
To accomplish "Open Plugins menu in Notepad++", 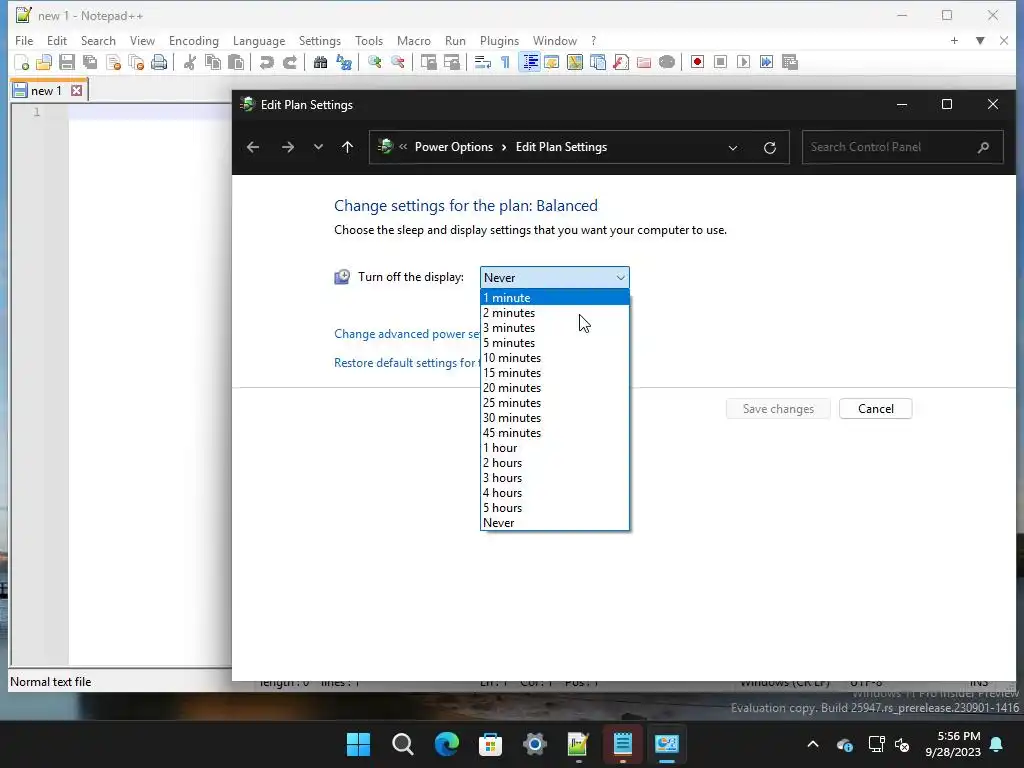I will tap(499, 40).
